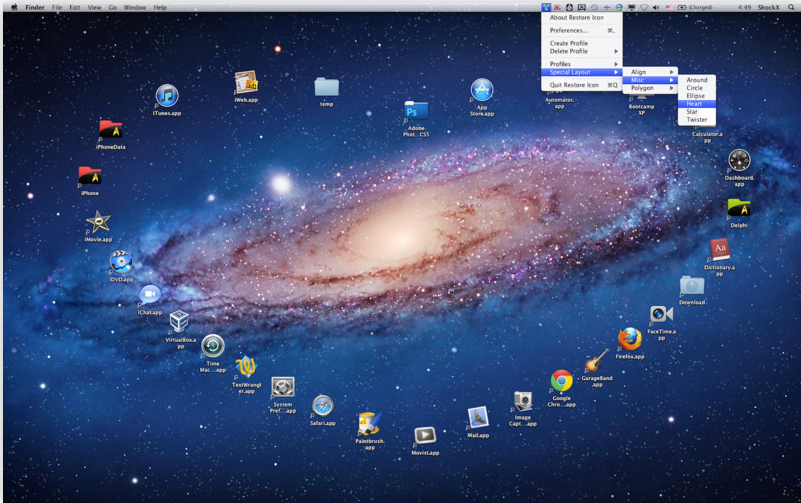Select the Mail.app stamp icon

[x=478, y=418]
